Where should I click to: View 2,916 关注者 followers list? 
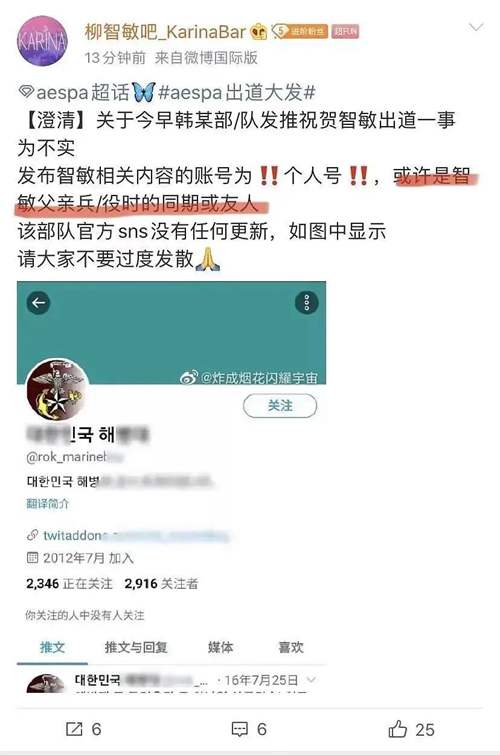(161, 584)
